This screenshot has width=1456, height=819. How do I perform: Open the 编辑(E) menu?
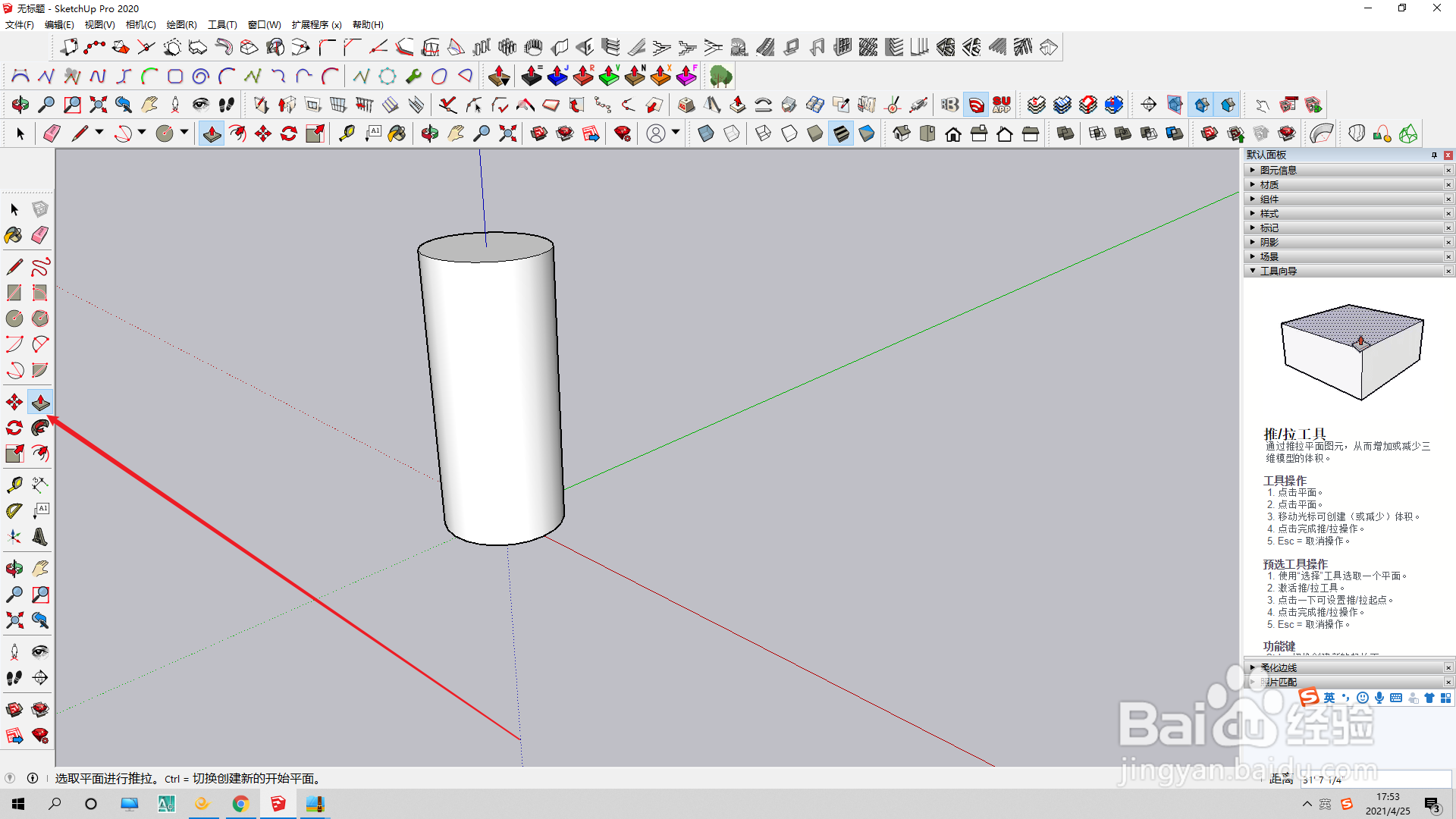[59, 24]
